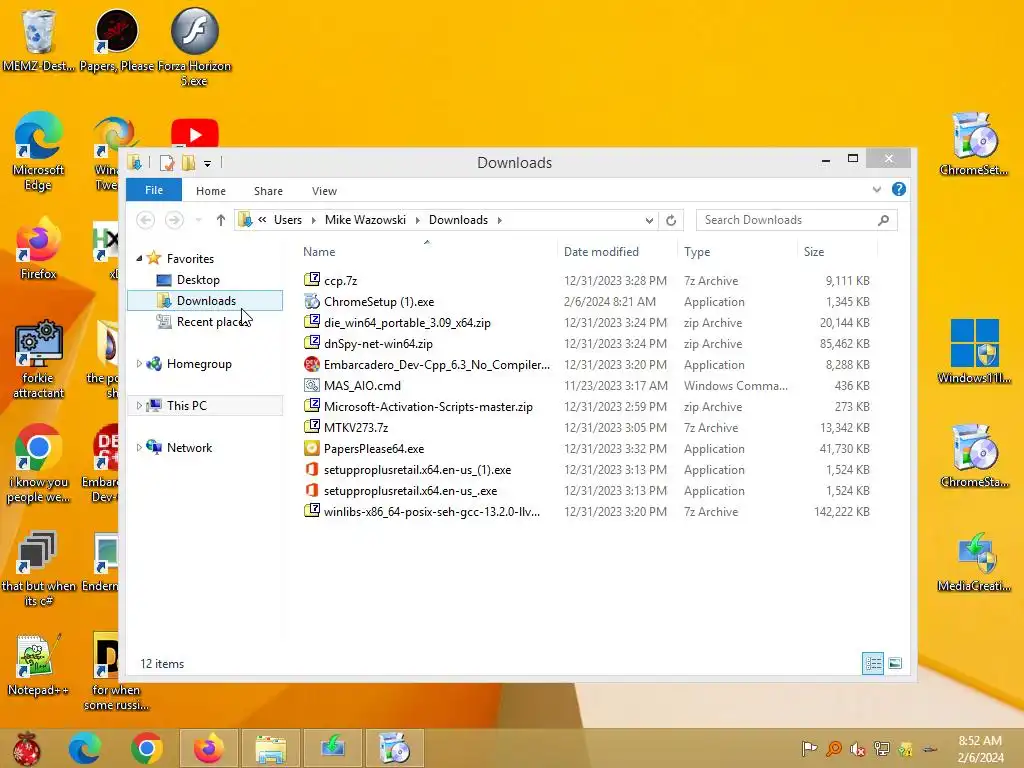Image resolution: width=1024 pixels, height=768 pixels.
Task: Click the File Explorer taskbar button
Action: pyautogui.click(x=270, y=748)
